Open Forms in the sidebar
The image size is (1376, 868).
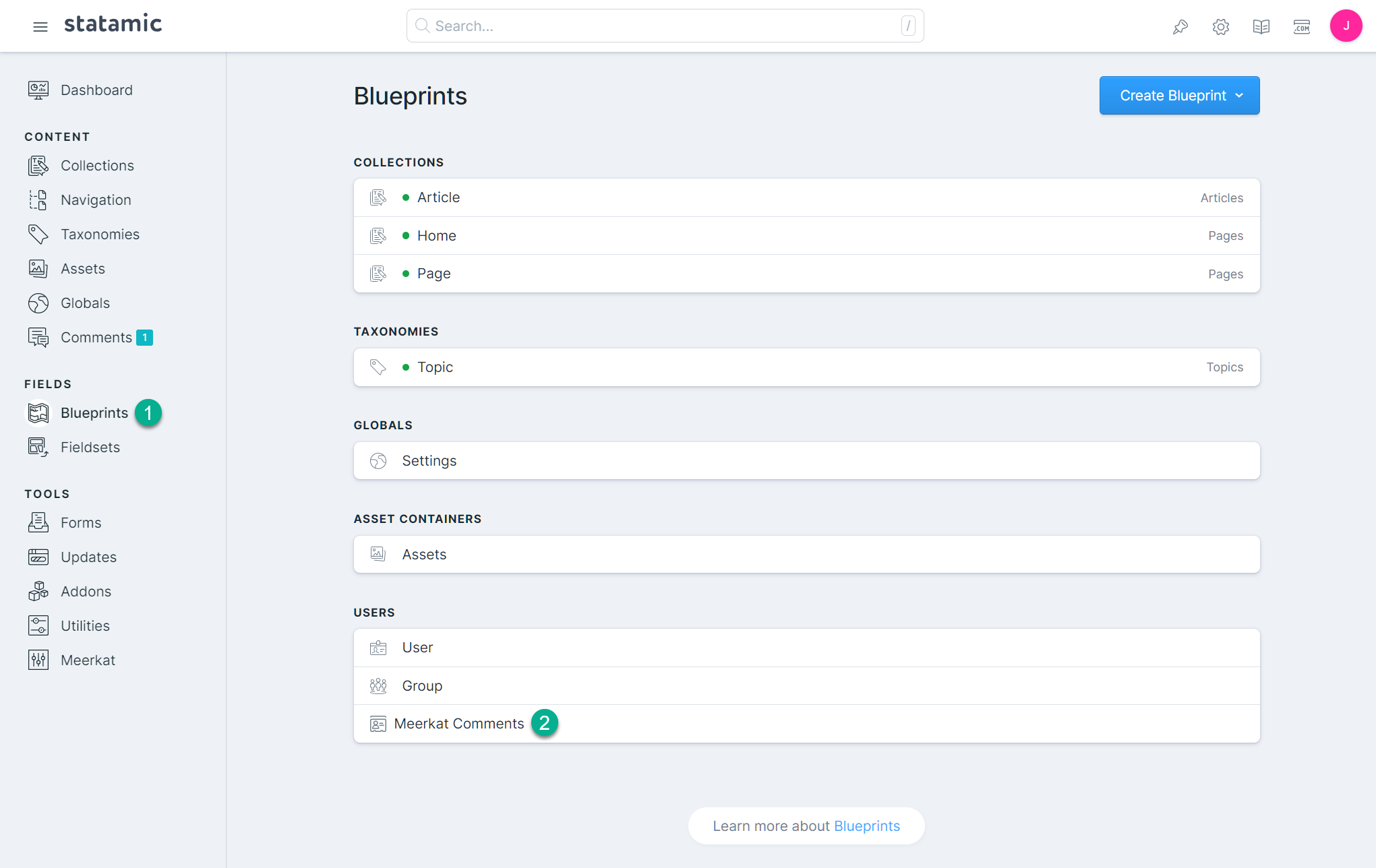point(81,523)
